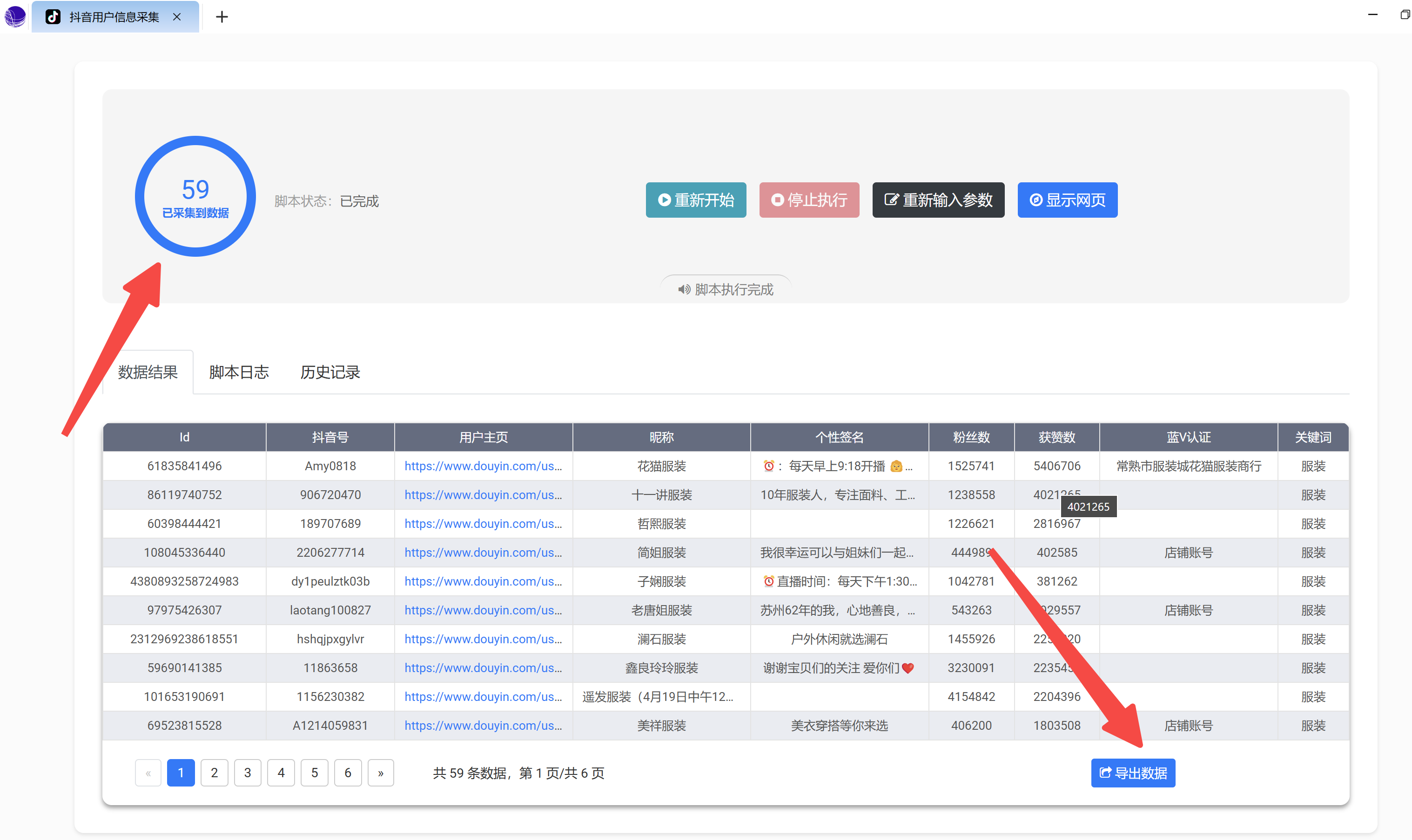Select the 数据结果 tab

(x=148, y=372)
